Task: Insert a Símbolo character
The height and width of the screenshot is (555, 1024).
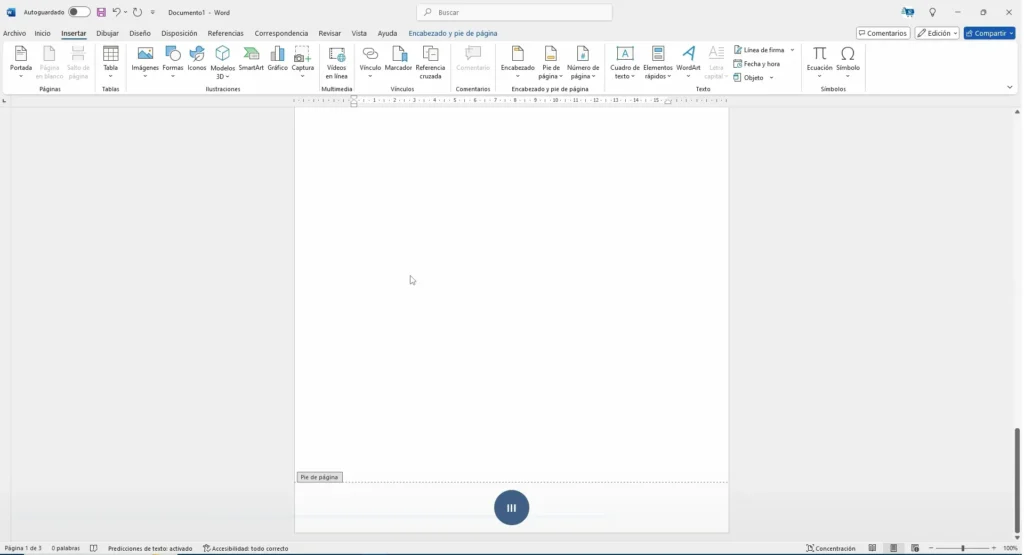Action: pyautogui.click(x=848, y=63)
